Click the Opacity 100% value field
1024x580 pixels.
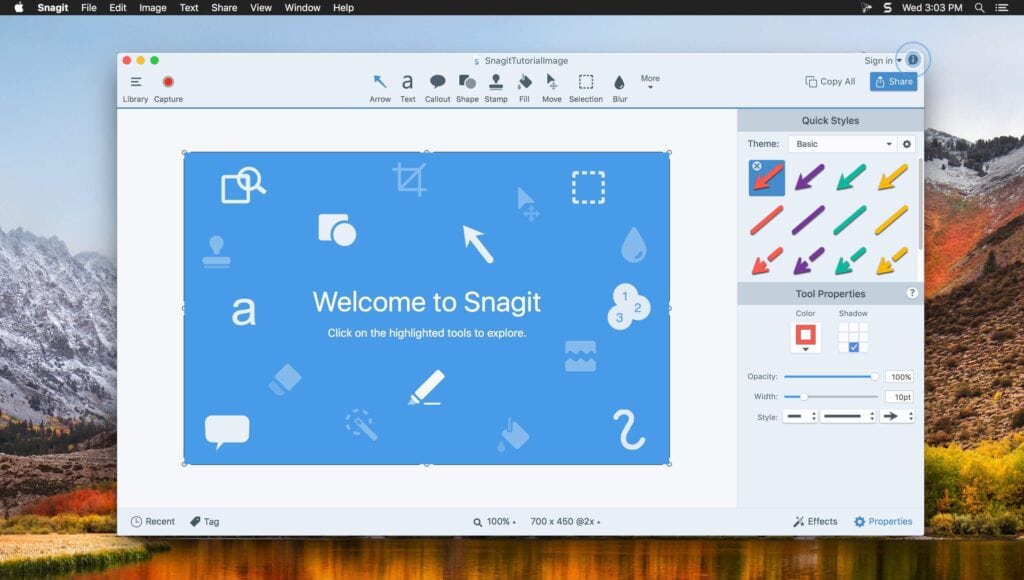[x=900, y=377]
